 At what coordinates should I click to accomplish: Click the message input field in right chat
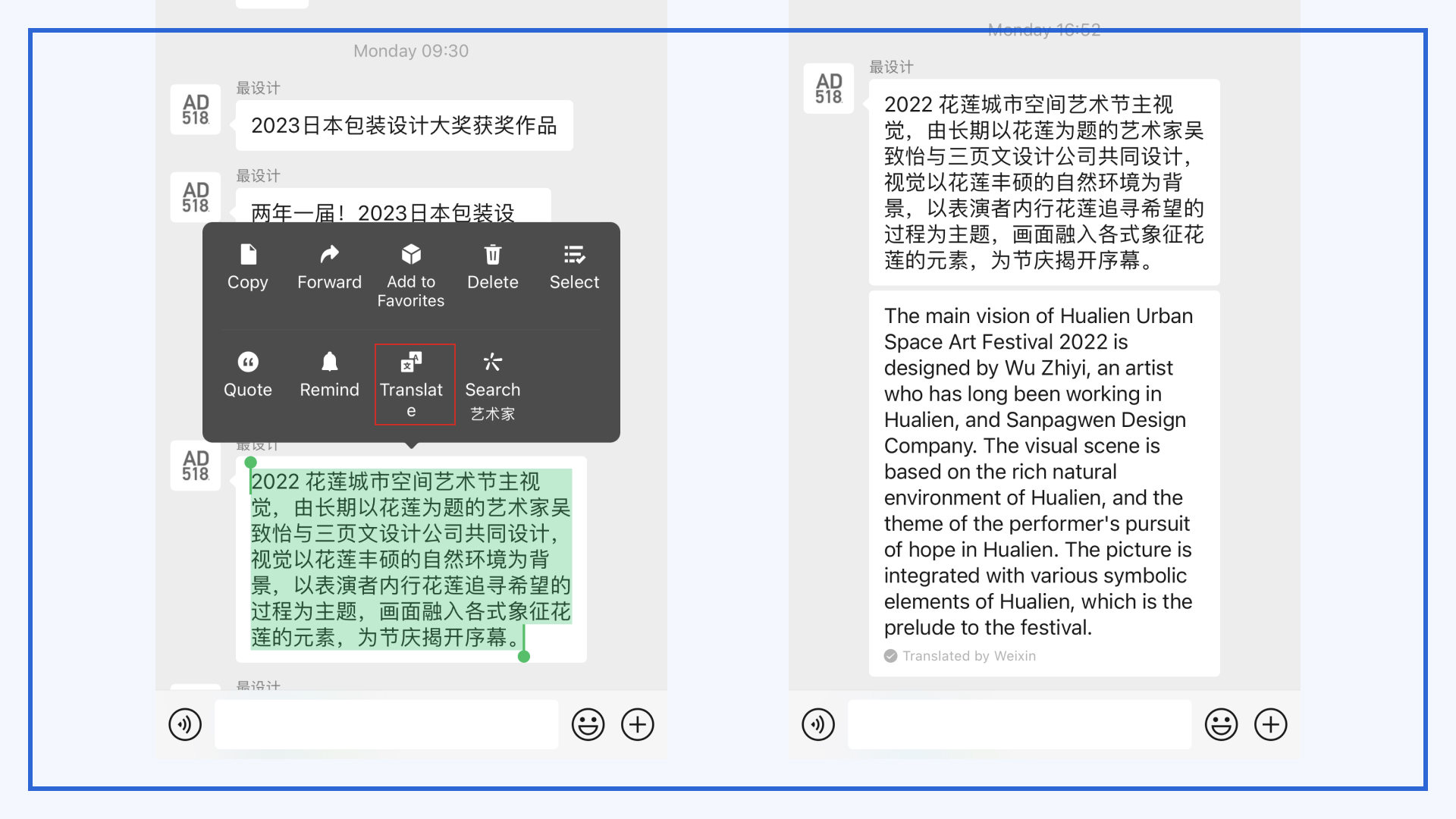coord(1019,724)
